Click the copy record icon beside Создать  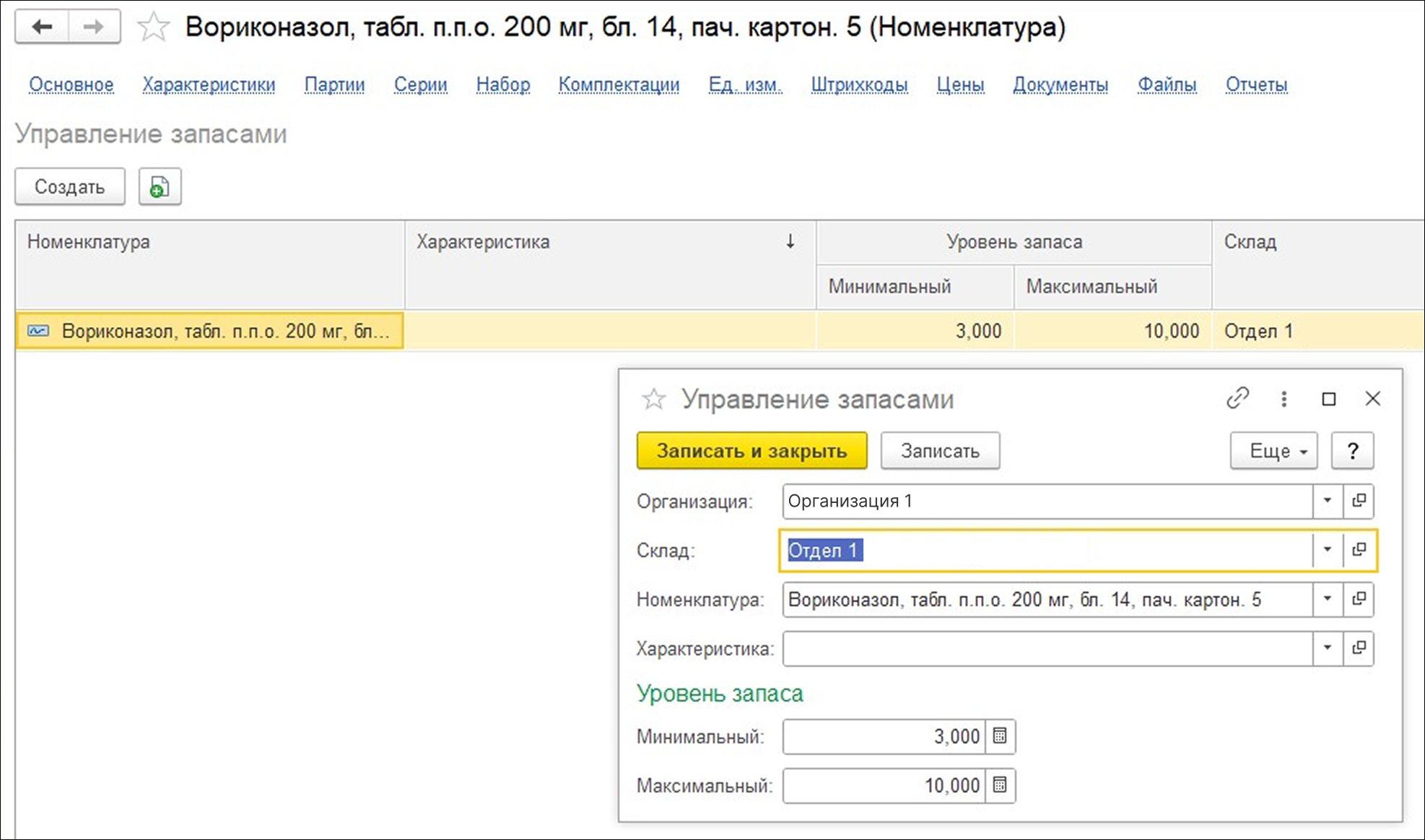(x=160, y=188)
